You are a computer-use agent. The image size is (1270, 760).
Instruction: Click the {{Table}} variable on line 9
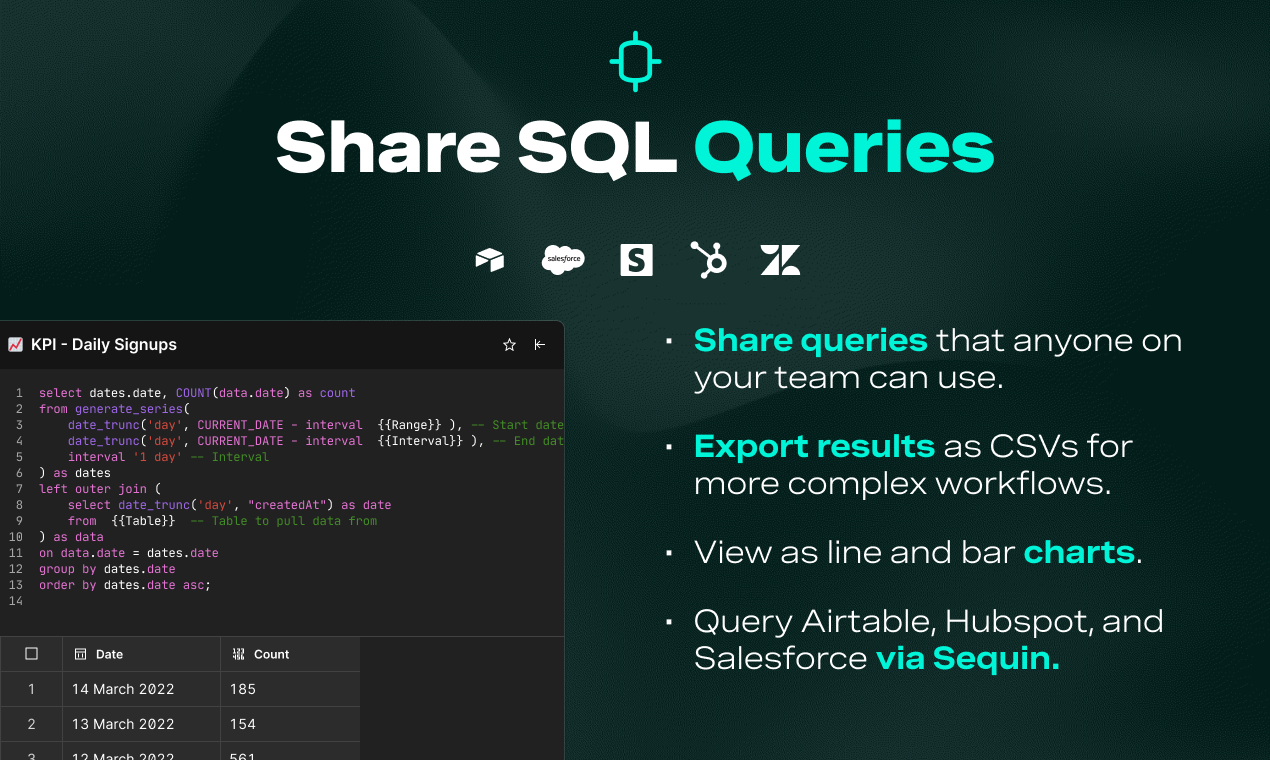[x=143, y=521]
